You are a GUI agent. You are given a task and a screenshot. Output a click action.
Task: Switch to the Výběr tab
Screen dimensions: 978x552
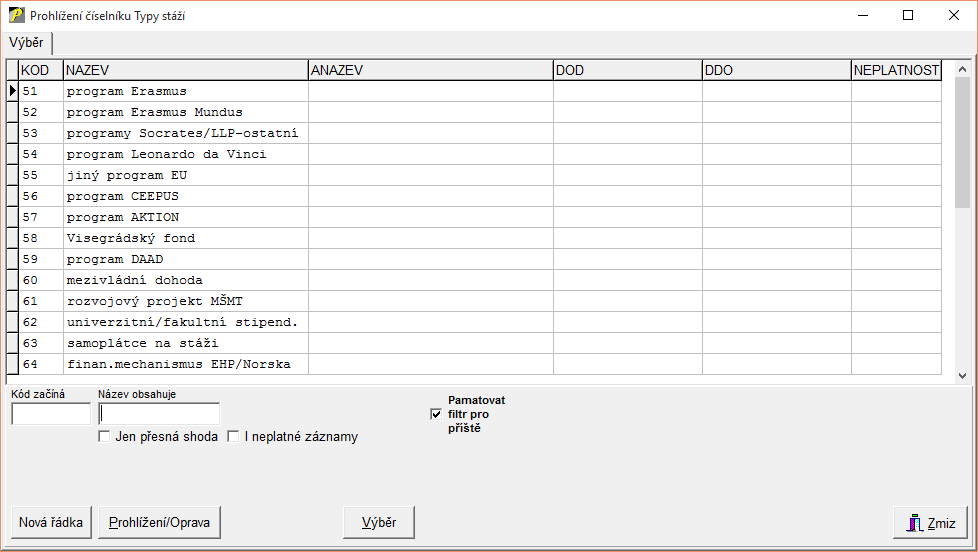pyautogui.click(x=26, y=43)
